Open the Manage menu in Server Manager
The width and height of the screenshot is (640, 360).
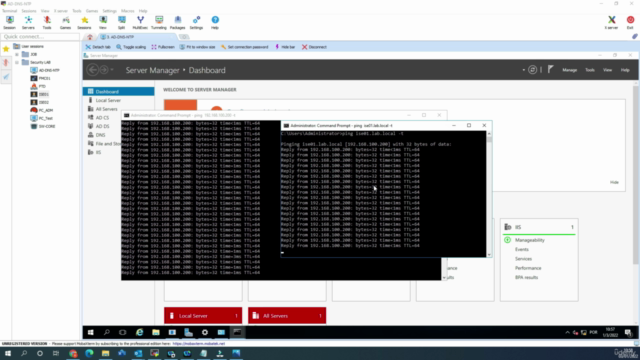(x=569, y=70)
